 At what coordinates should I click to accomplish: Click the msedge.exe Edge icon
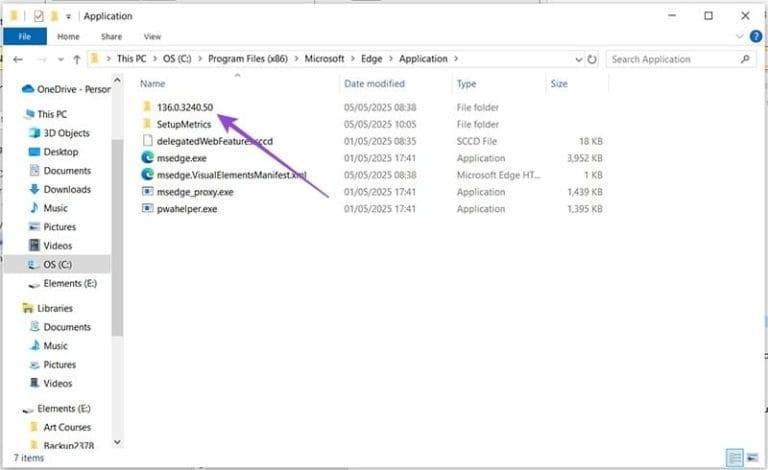pyautogui.click(x=147, y=157)
